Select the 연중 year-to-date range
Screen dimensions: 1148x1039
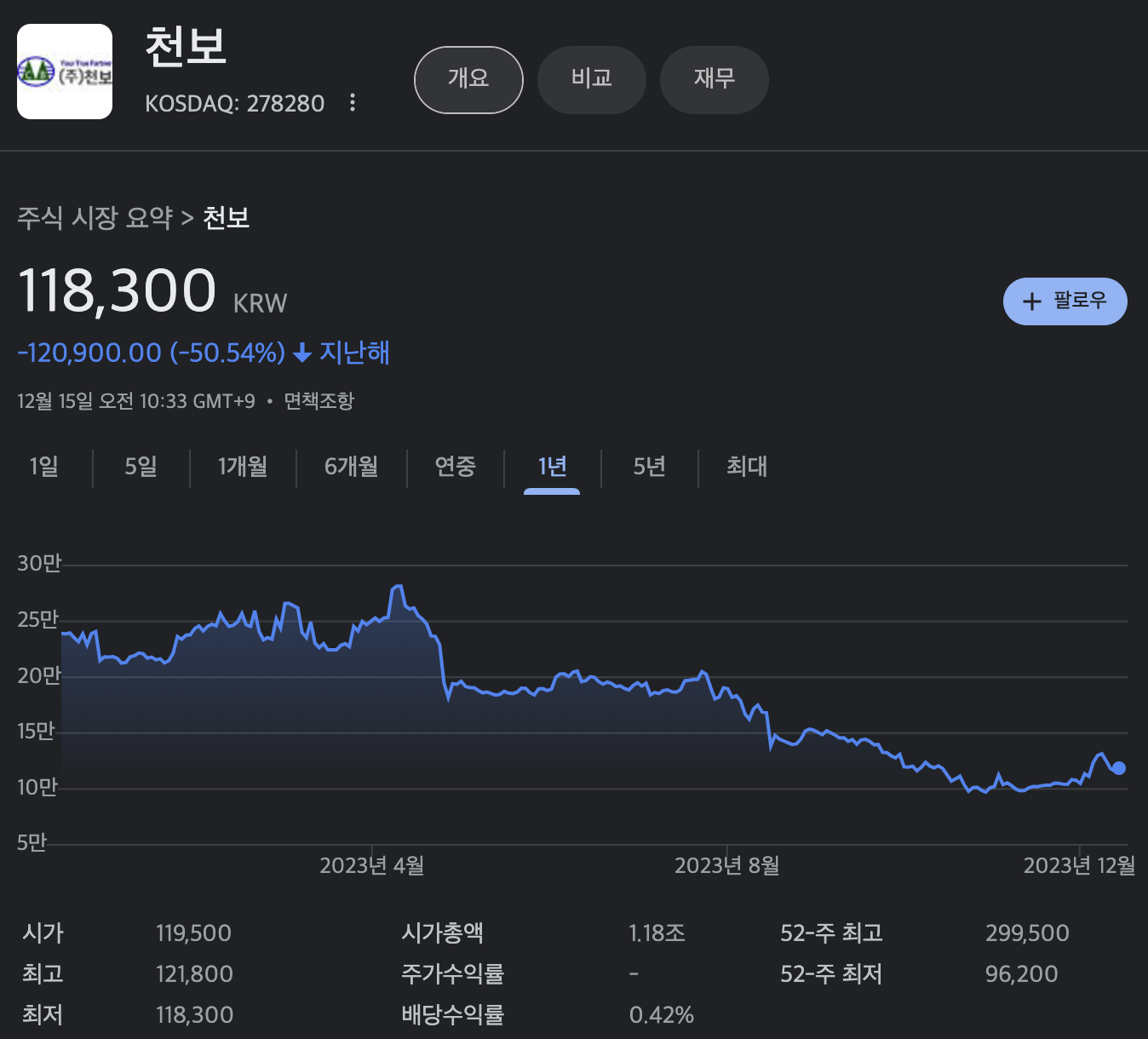coord(456,467)
